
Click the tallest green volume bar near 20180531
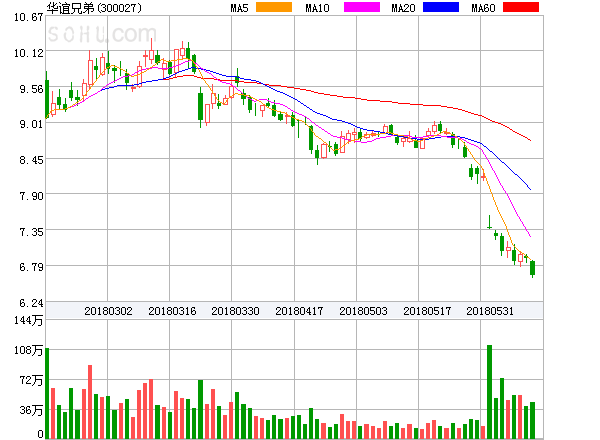[x=489, y=392]
